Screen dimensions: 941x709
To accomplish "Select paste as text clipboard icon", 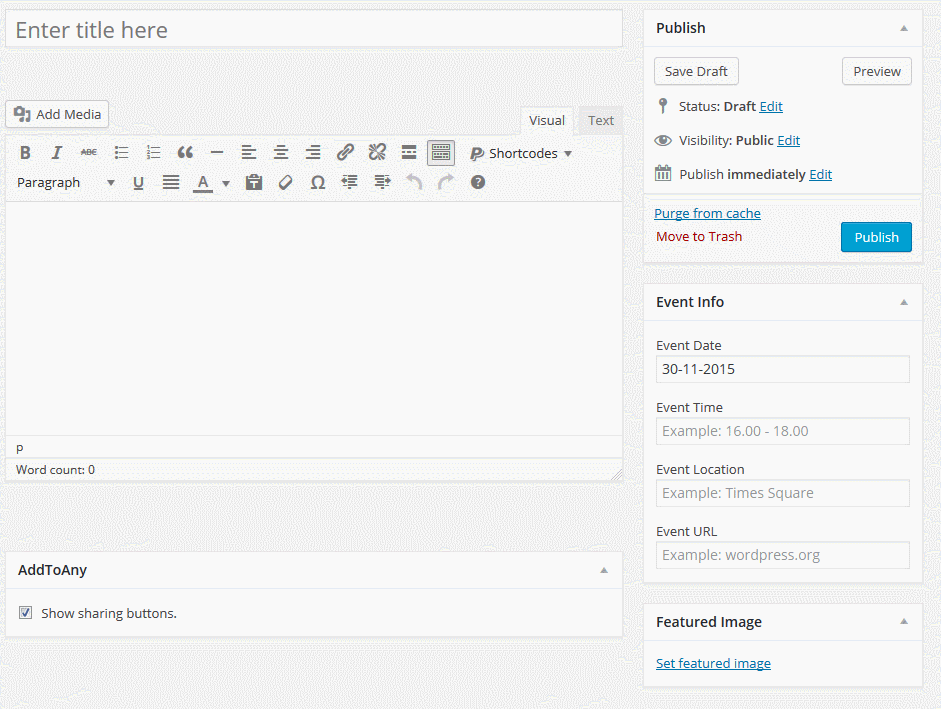I will 254,182.
